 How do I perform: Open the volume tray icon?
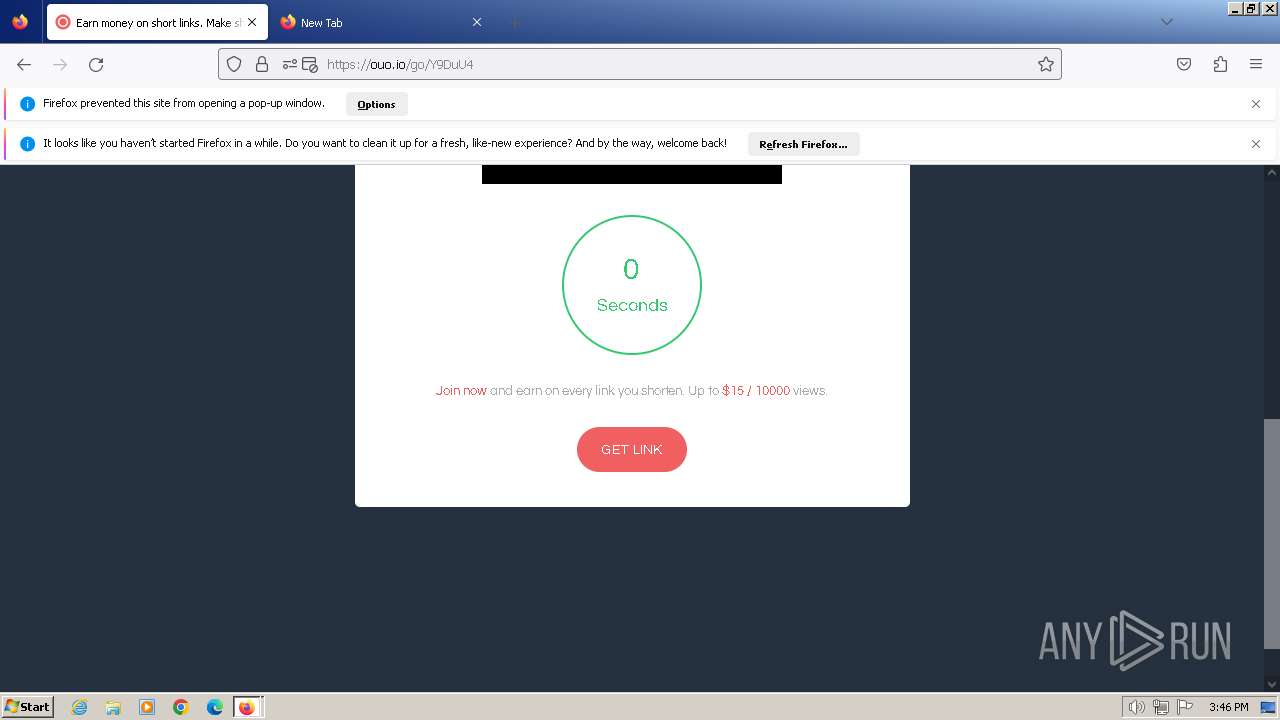click(x=1136, y=707)
